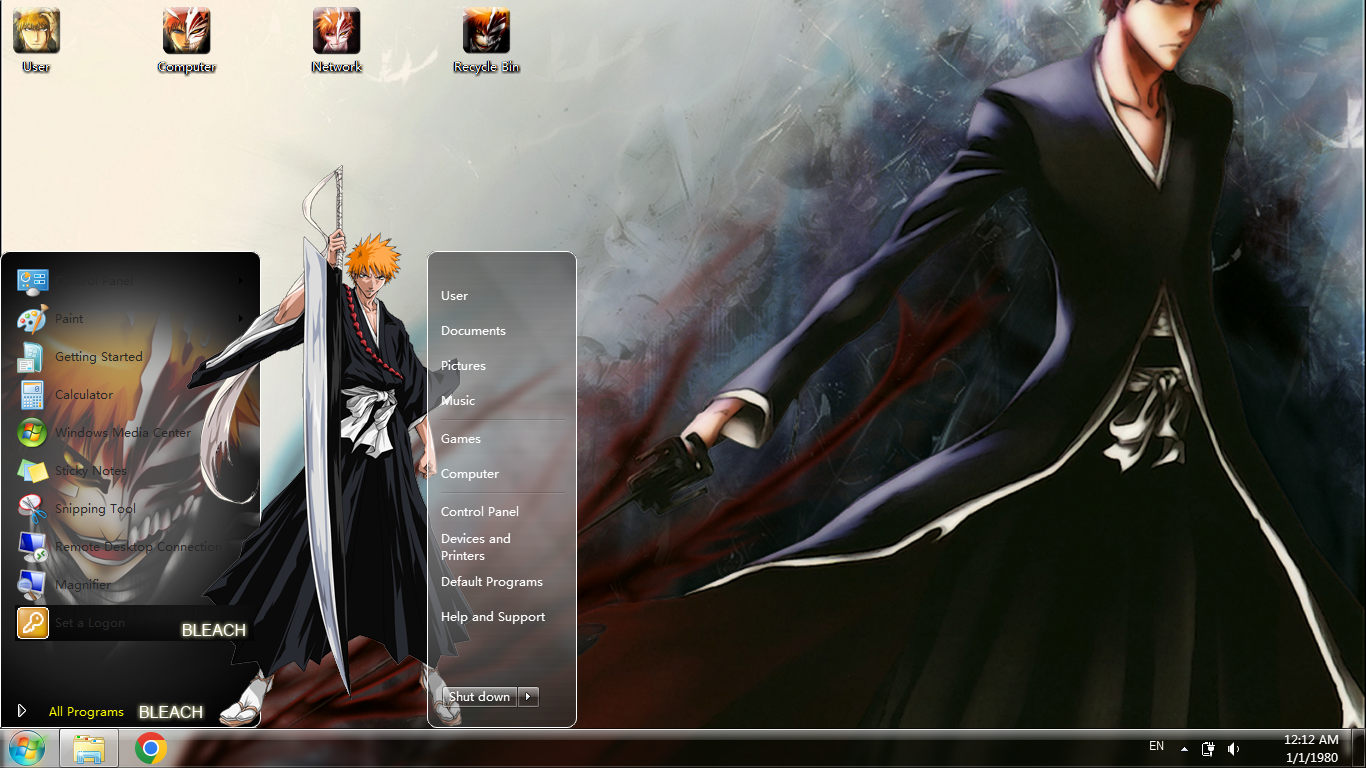This screenshot has height=768, width=1366.
Task: Open the User desktop icon
Action: point(36,40)
